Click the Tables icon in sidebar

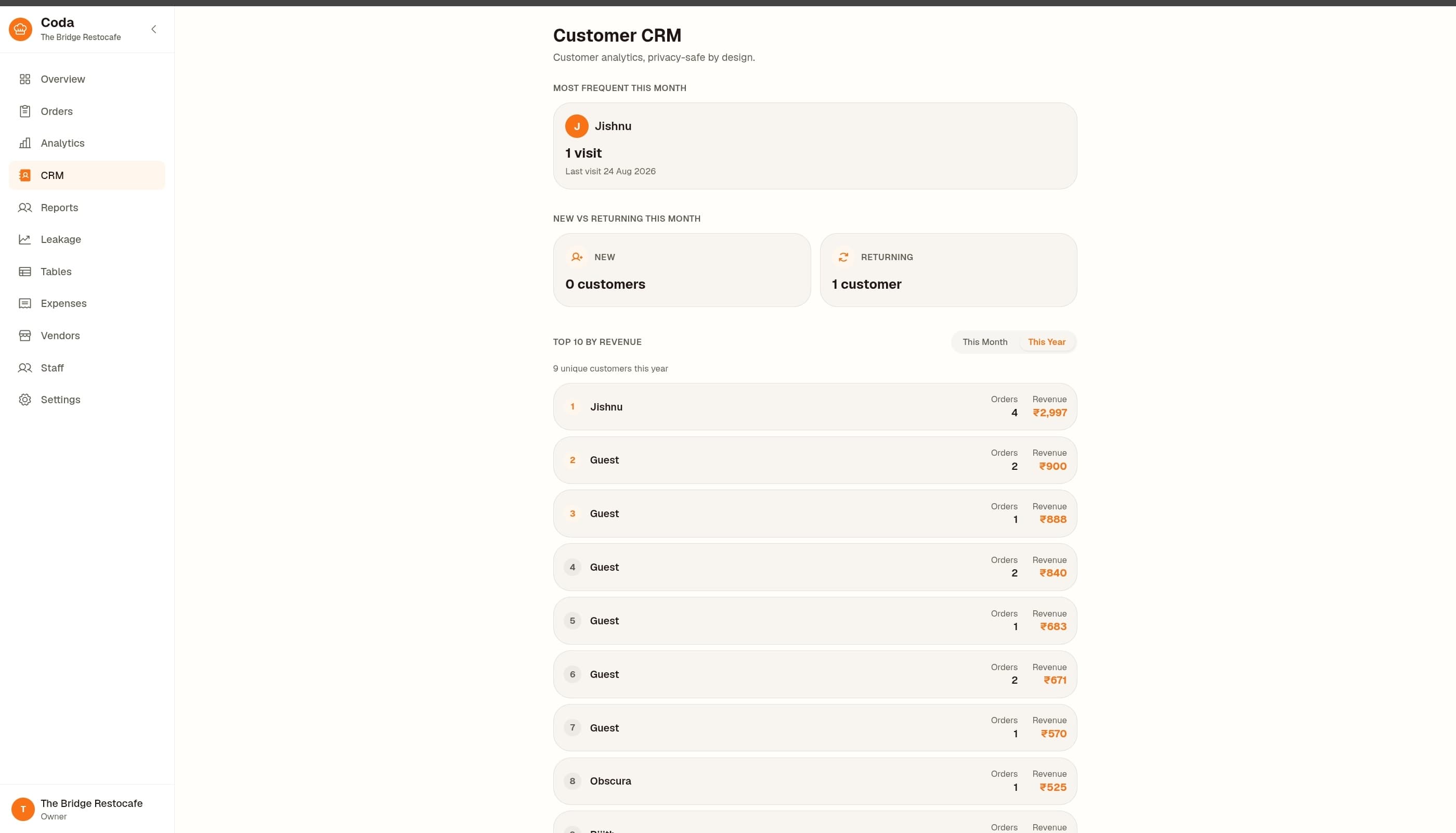(x=24, y=271)
